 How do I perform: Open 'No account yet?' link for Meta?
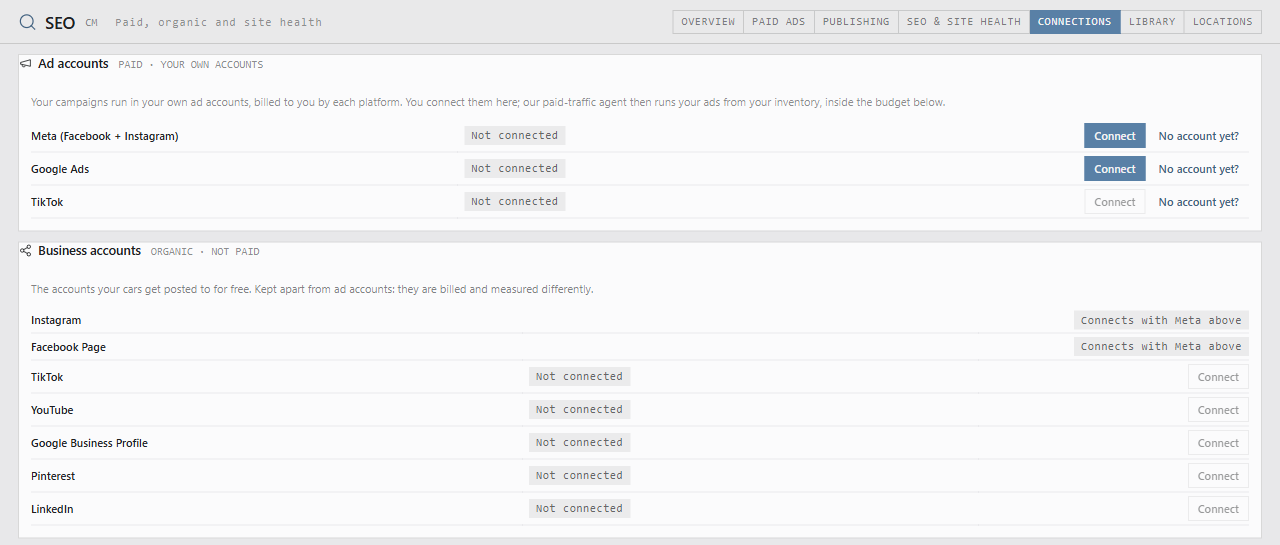(x=1199, y=136)
